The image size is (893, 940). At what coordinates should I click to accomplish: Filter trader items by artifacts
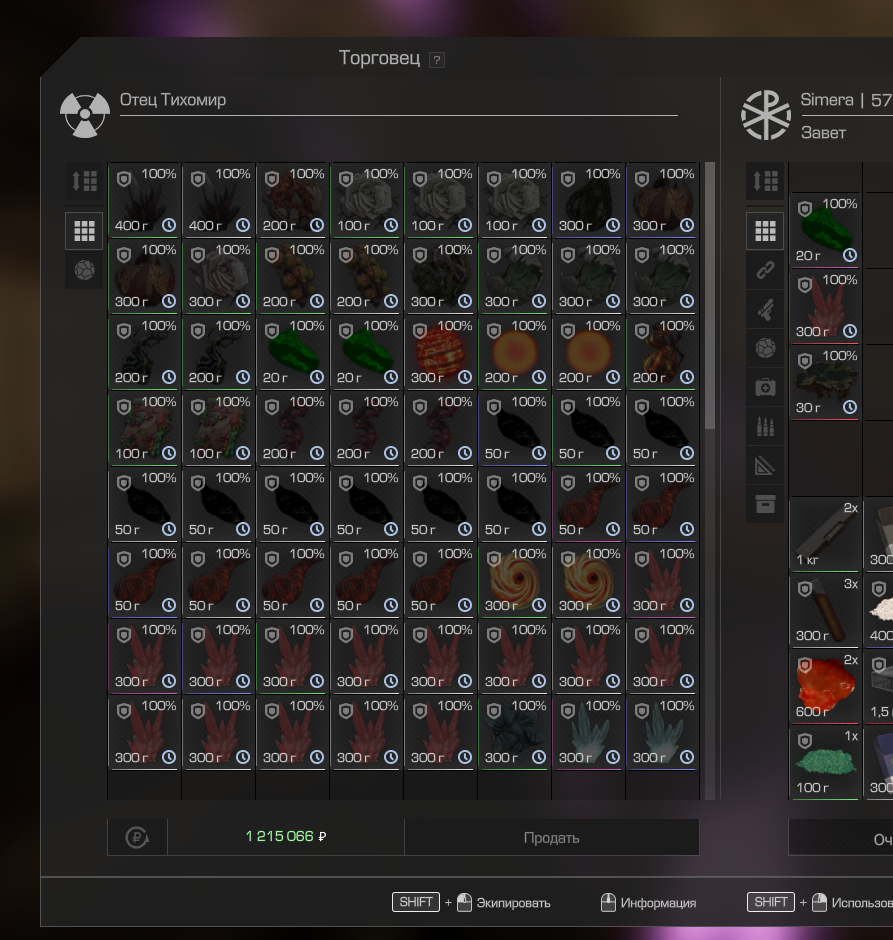(85, 270)
